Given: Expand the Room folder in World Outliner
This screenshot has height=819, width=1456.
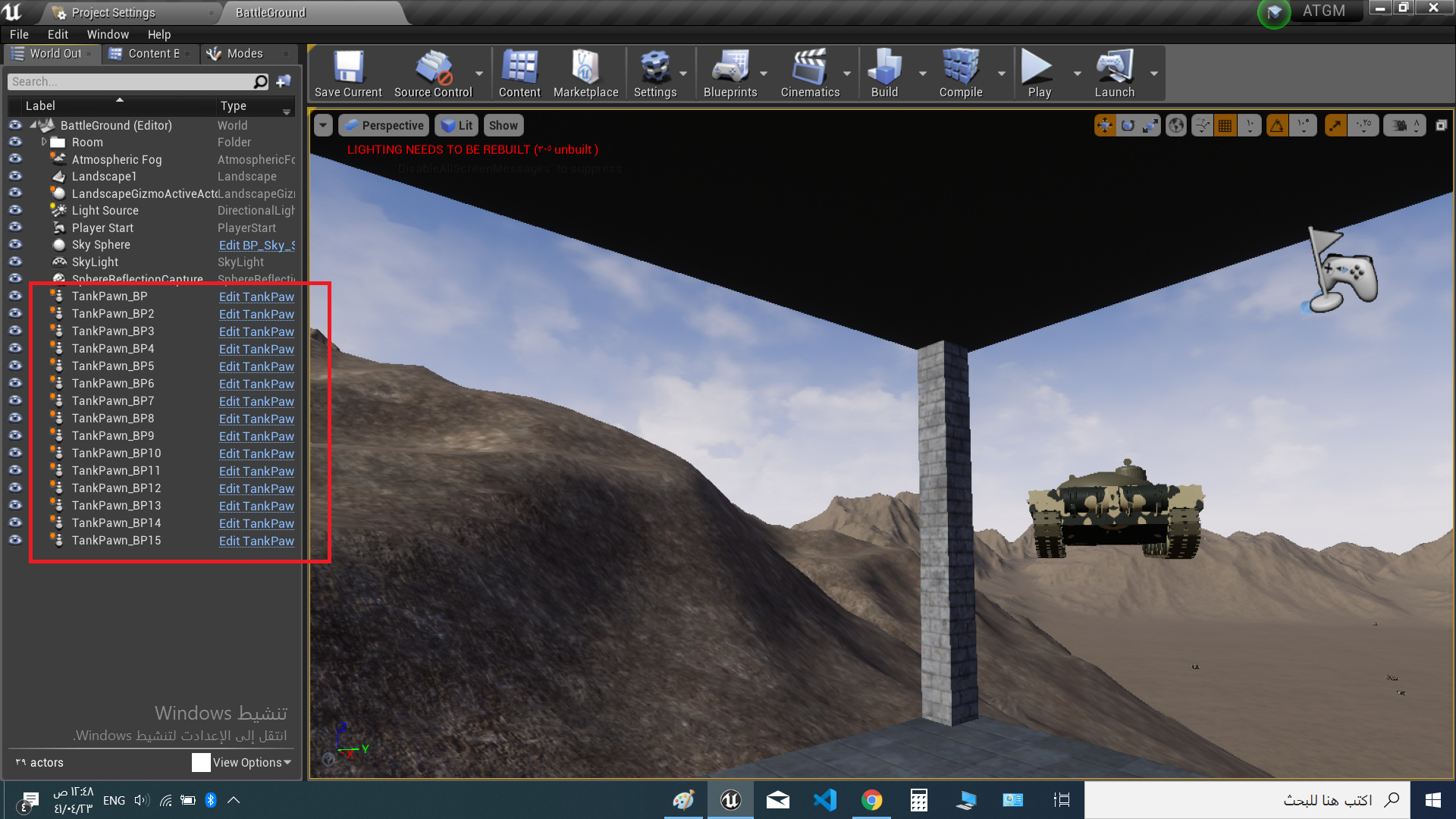Looking at the screenshot, I should click(x=45, y=142).
